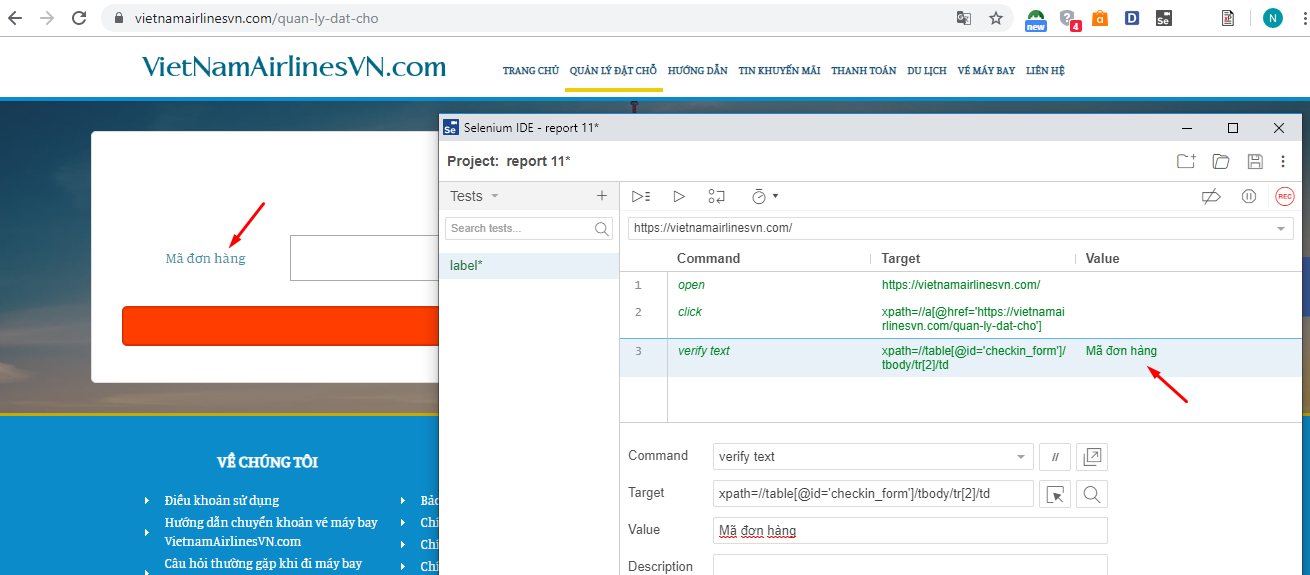This screenshot has height=575, width=1310.
Task: Save project floppy disk icon
Action: tap(1255, 161)
